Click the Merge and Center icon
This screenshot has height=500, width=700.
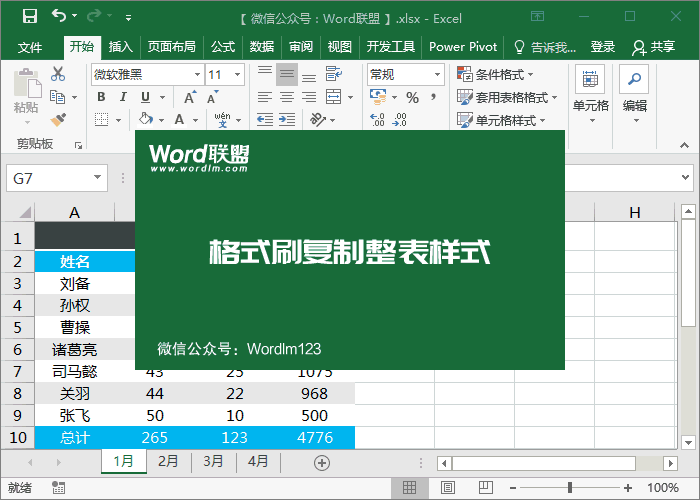click(x=334, y=96)
